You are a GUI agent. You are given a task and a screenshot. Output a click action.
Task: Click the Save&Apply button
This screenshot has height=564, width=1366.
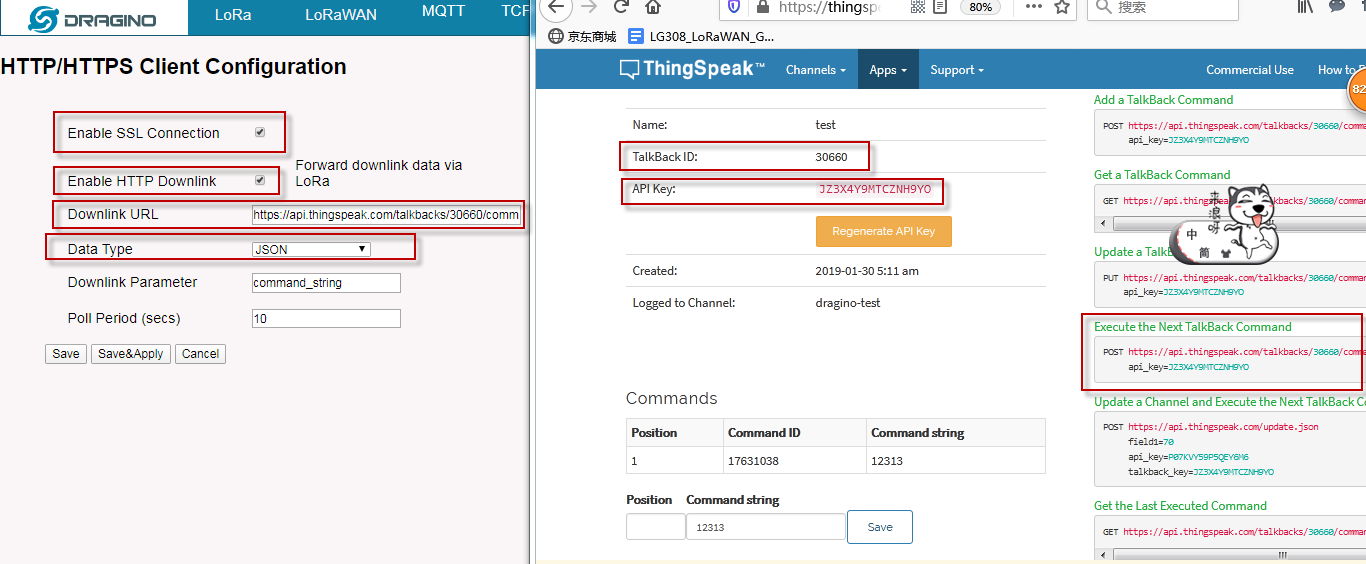click(x=131, y=354)
